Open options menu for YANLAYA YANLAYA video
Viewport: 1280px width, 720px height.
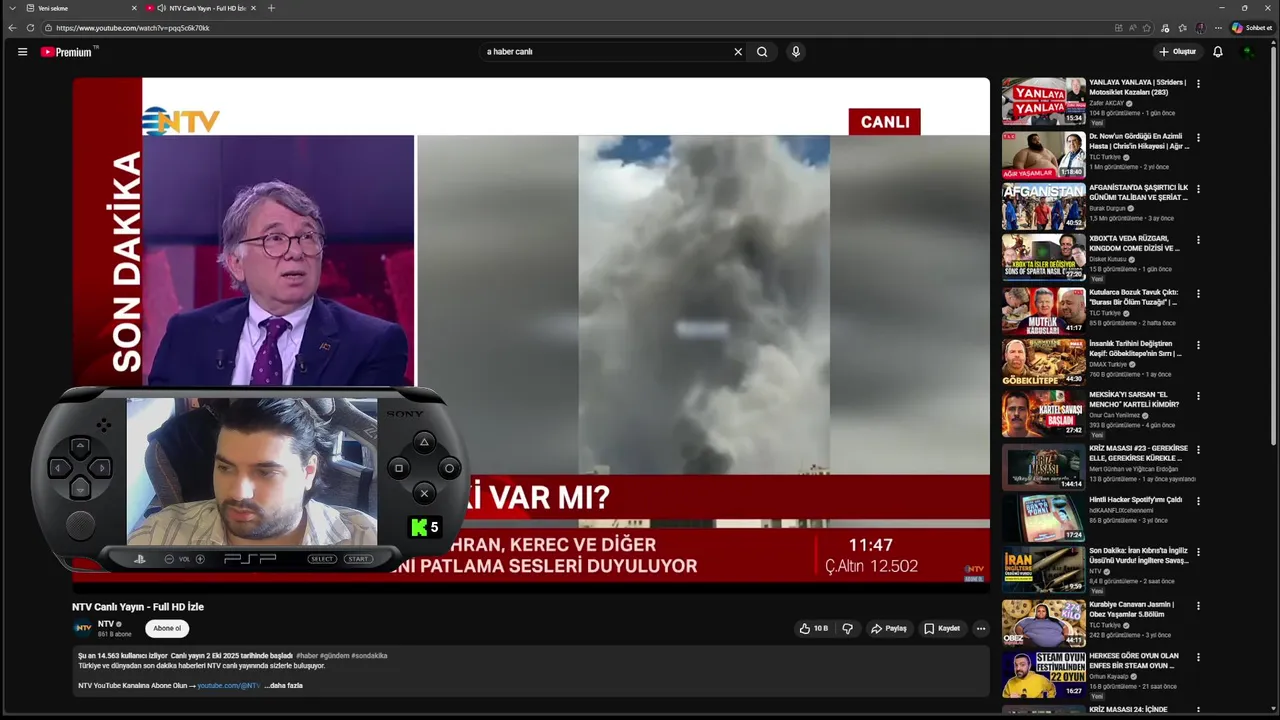(1198, 84)
